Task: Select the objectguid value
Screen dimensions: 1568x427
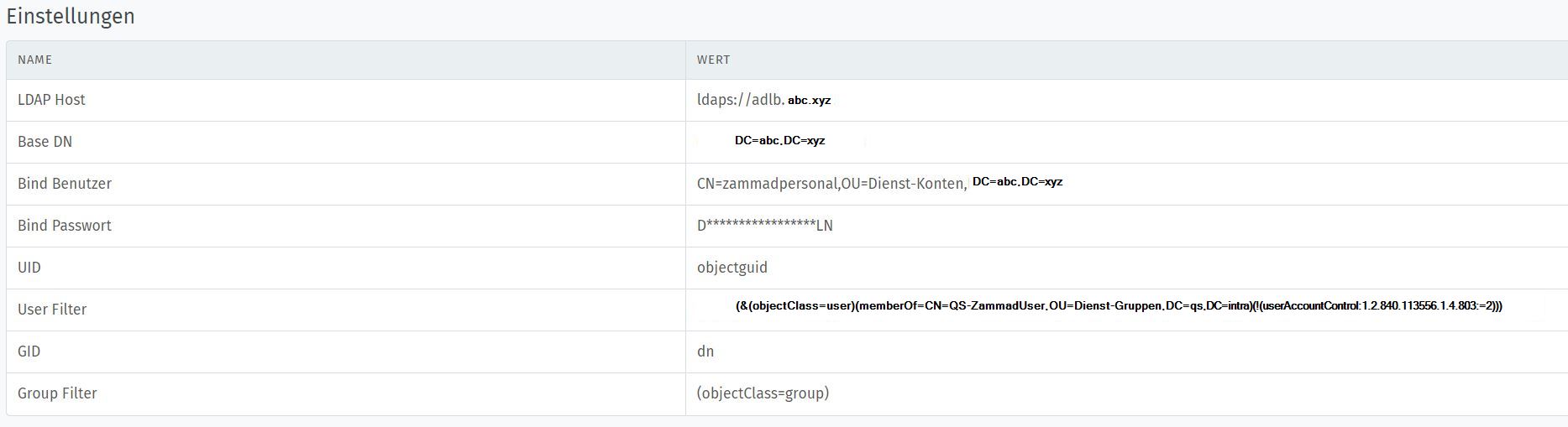Action: click(732, 268)
